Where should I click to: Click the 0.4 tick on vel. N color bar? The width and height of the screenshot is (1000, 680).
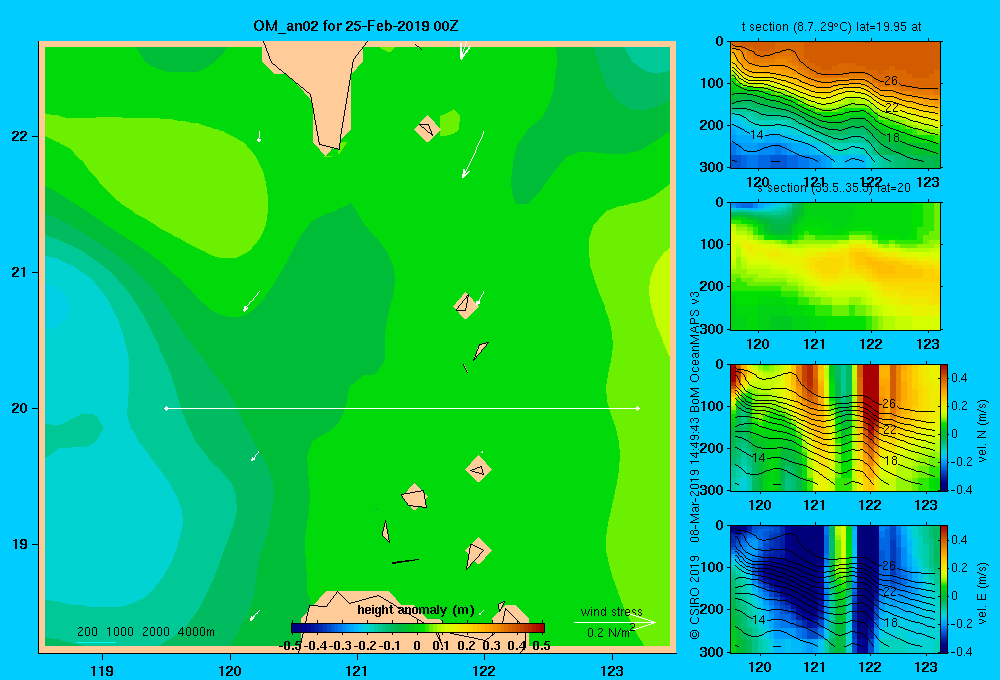(x=959, y=378)
